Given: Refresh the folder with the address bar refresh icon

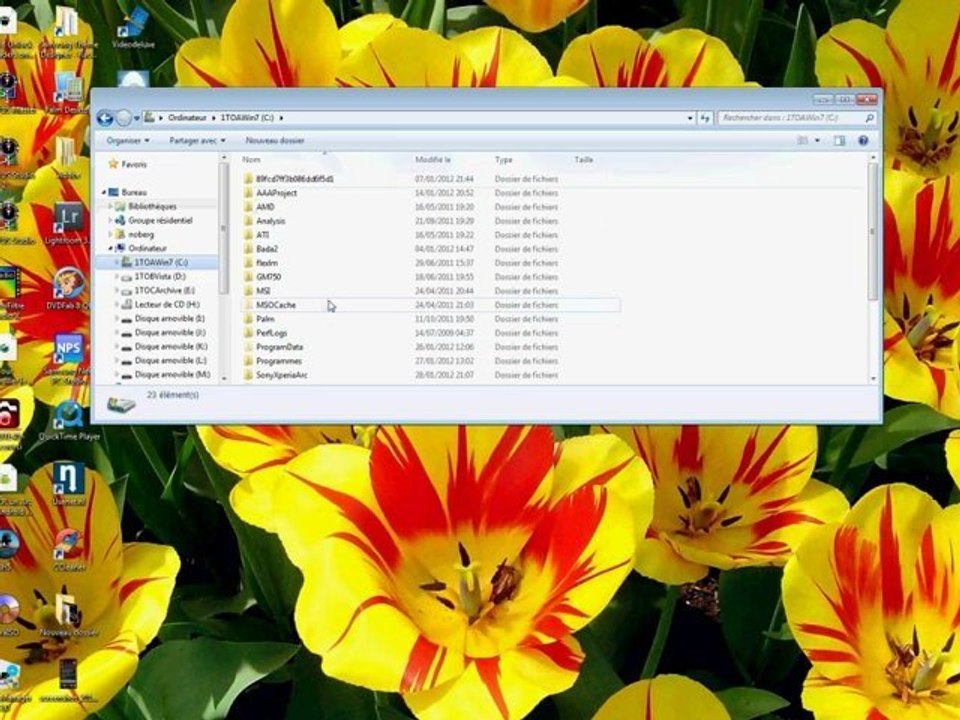Looking at the screenshot, I should [x=705, y=118].
